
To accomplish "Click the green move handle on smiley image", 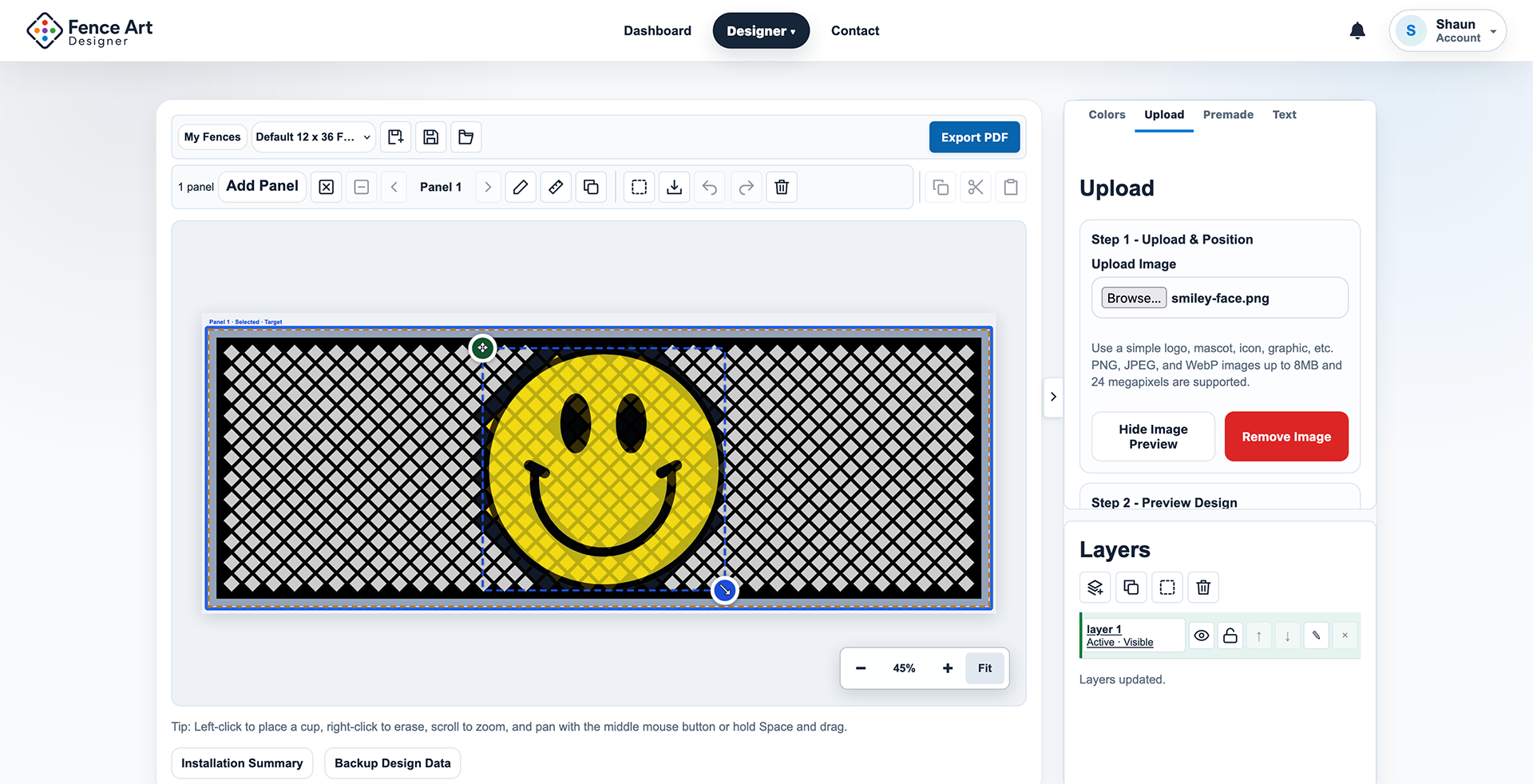I will (482, 348).
